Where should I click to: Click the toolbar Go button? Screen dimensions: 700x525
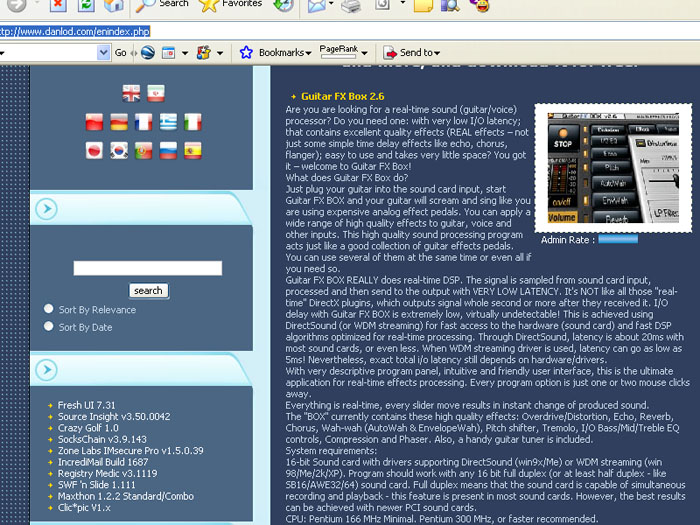click(x=121, y=53)
